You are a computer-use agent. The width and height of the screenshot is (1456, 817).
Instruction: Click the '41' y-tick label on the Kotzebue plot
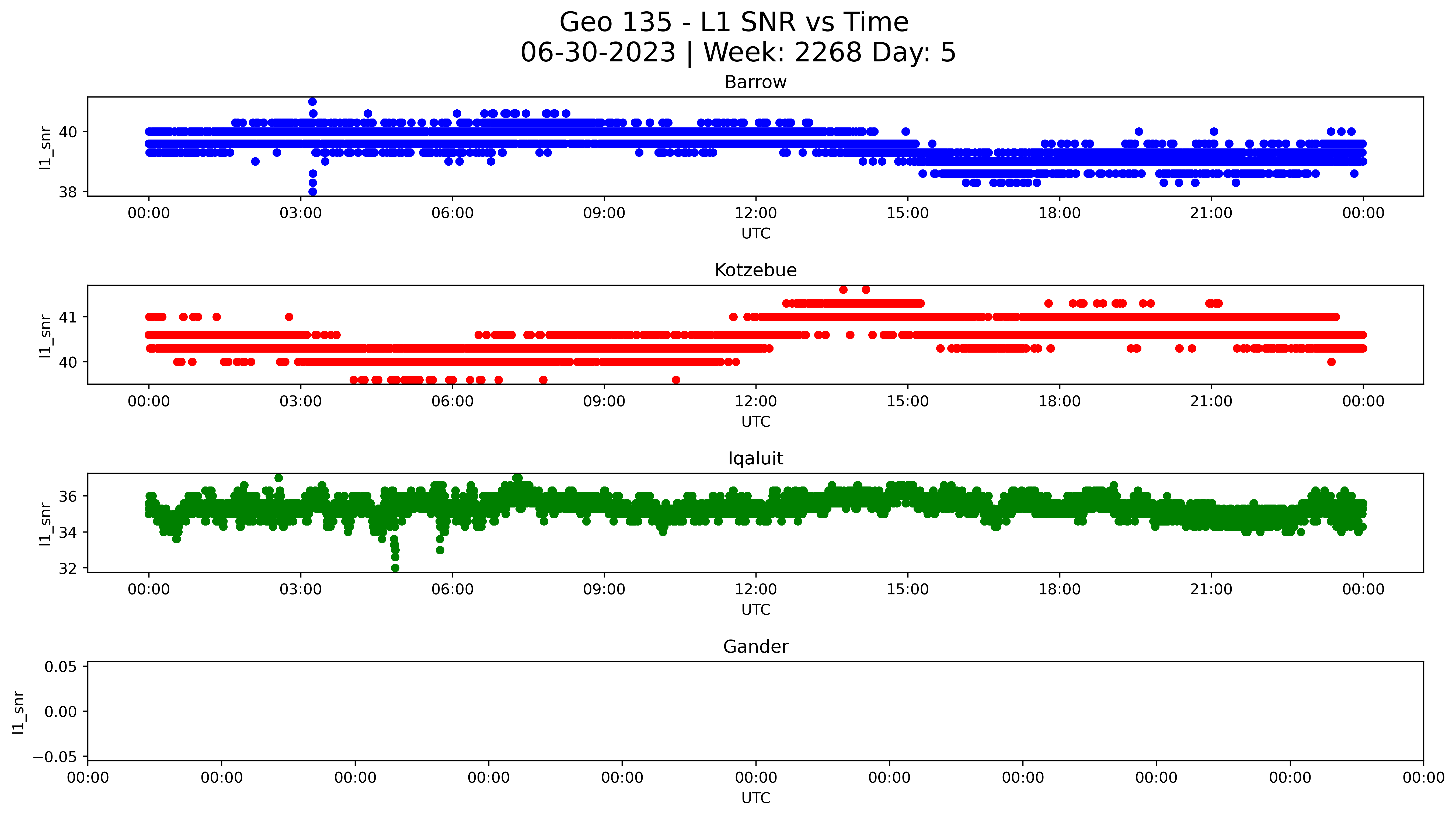tap(68, 317)
